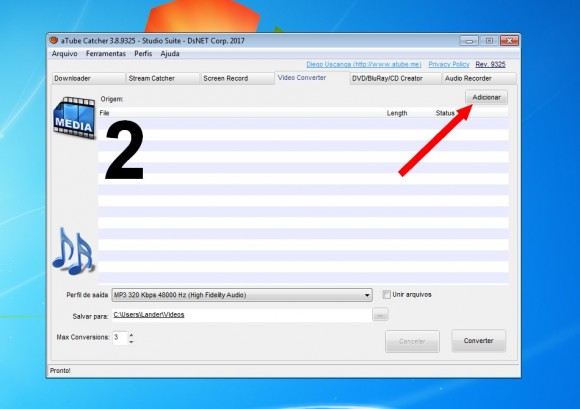Switch to the Downloader tab

pyautogui.click(x=88, y=78)
